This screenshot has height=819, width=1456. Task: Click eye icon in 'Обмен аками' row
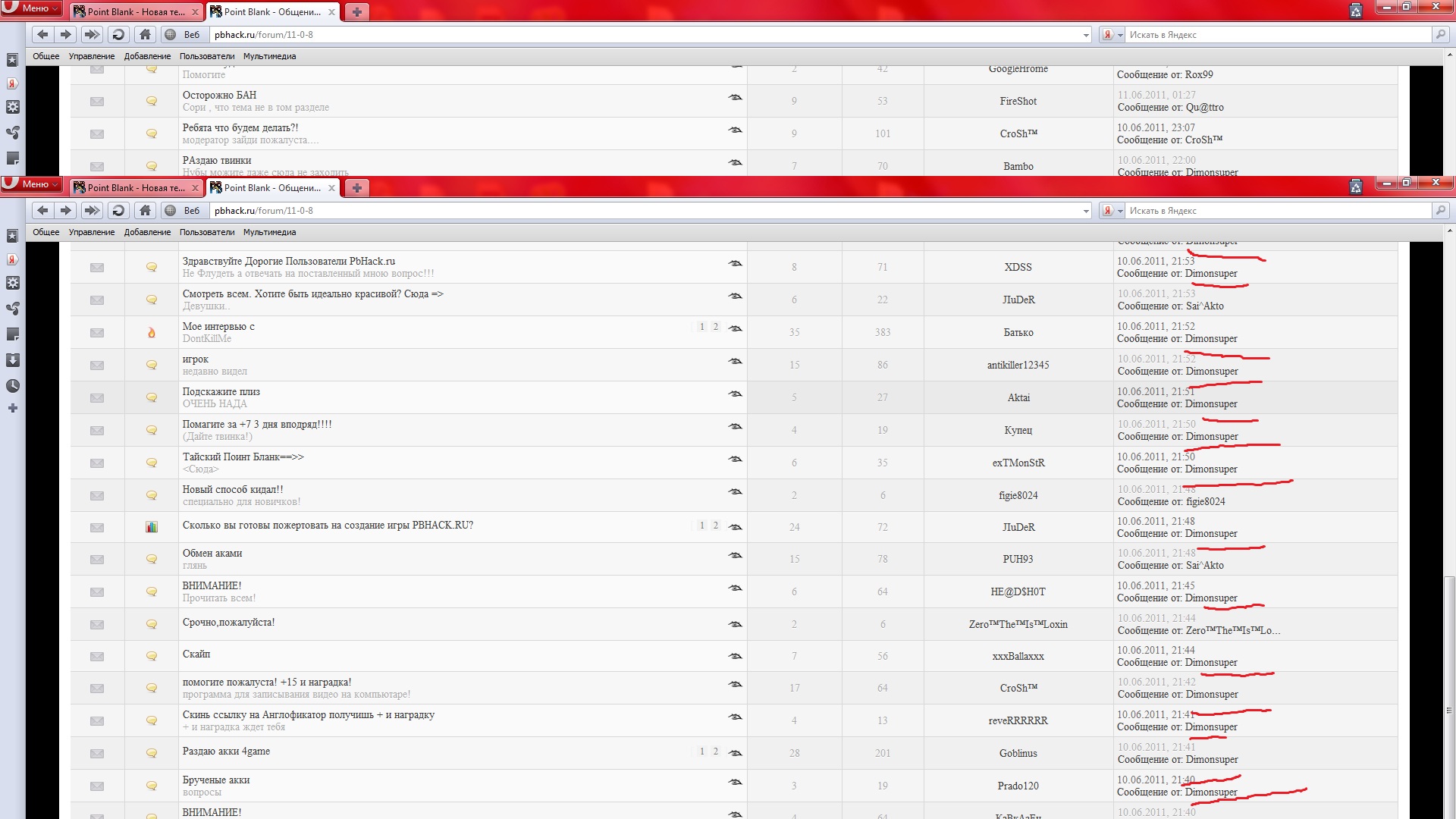pos(735,555)
